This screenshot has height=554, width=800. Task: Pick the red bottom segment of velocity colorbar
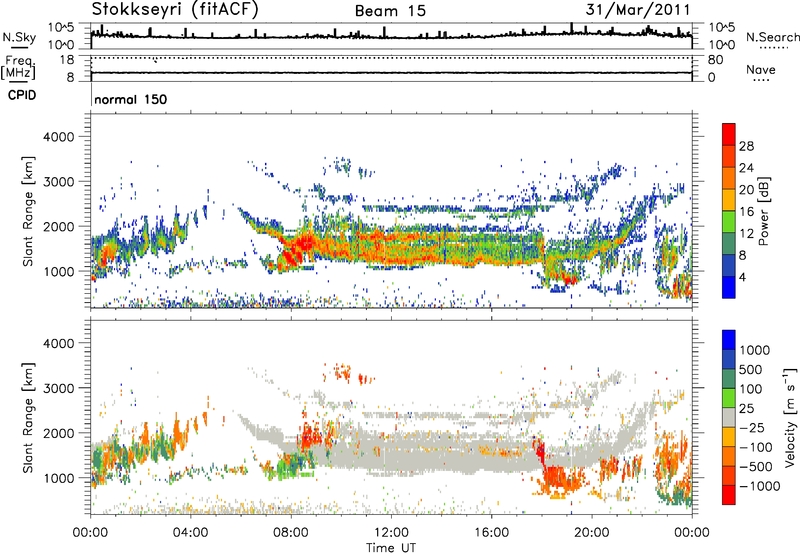pyautogui.click(x=729, y=495)
